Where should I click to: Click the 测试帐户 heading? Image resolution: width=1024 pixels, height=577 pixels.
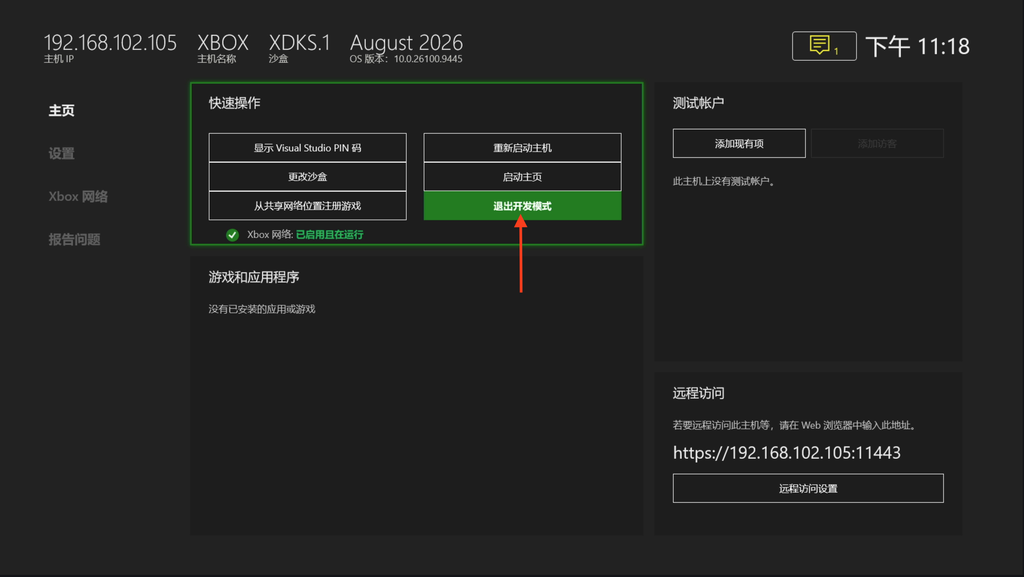698,103
